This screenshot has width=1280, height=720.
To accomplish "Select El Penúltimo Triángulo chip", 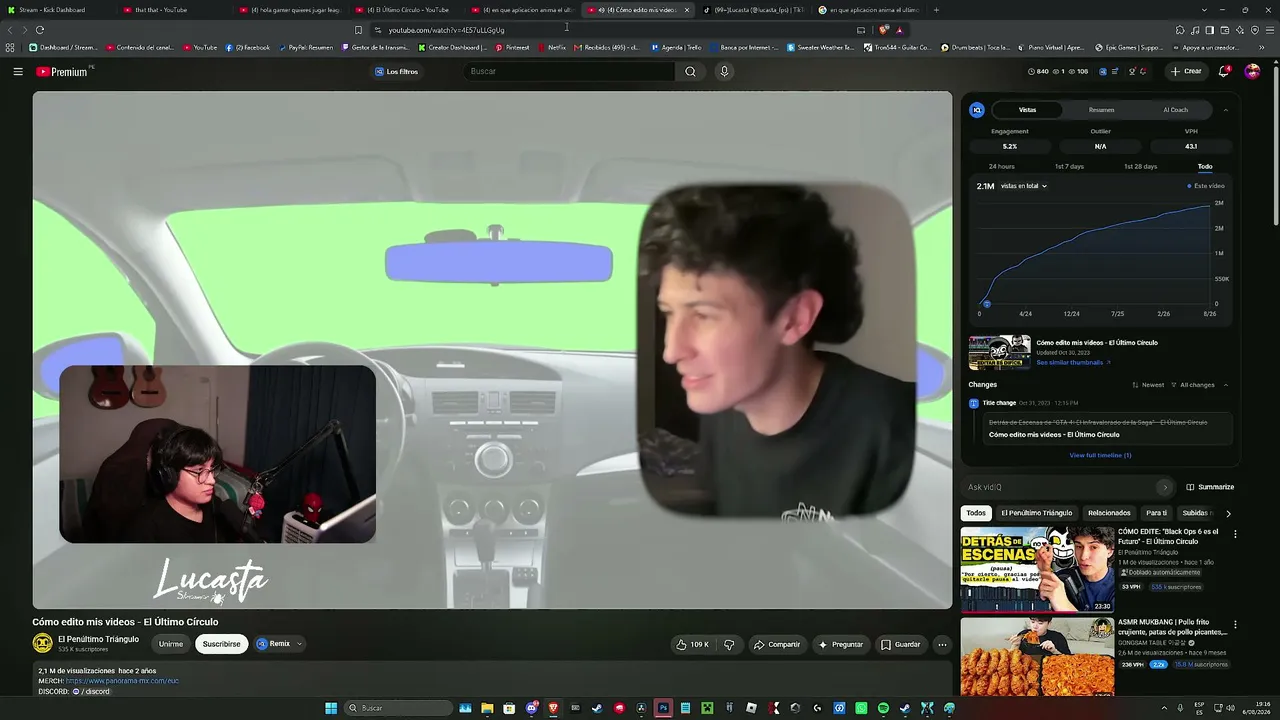I will tap(1037, 513).
